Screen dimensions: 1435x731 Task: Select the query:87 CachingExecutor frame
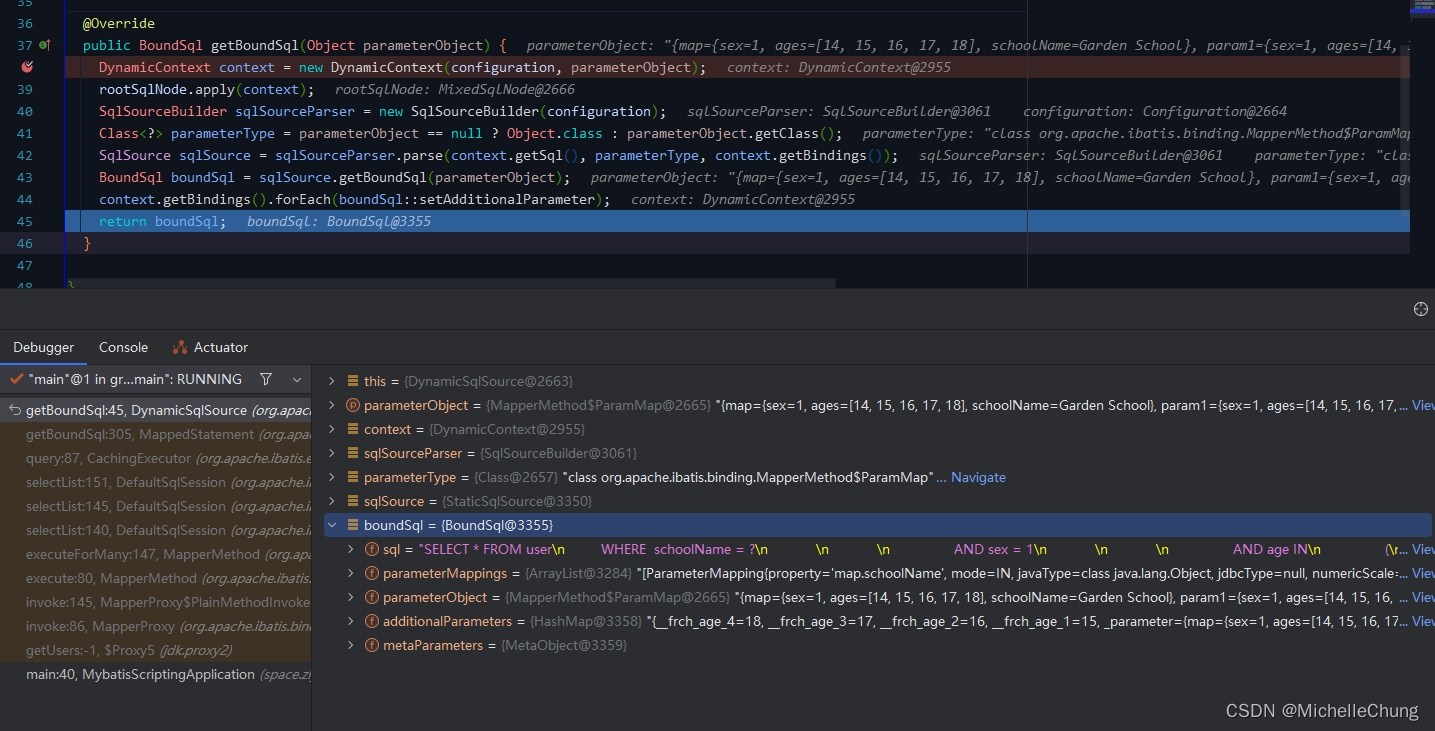coord(156,458)
